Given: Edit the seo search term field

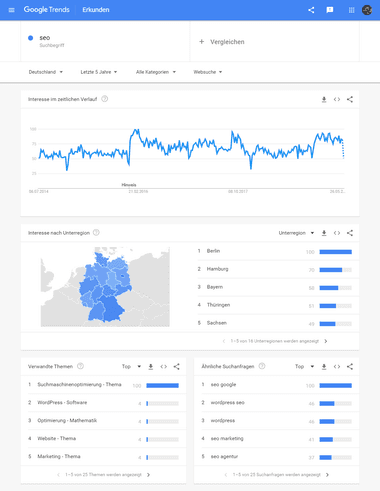Looking at the screenshot, I should click(105, 41).
